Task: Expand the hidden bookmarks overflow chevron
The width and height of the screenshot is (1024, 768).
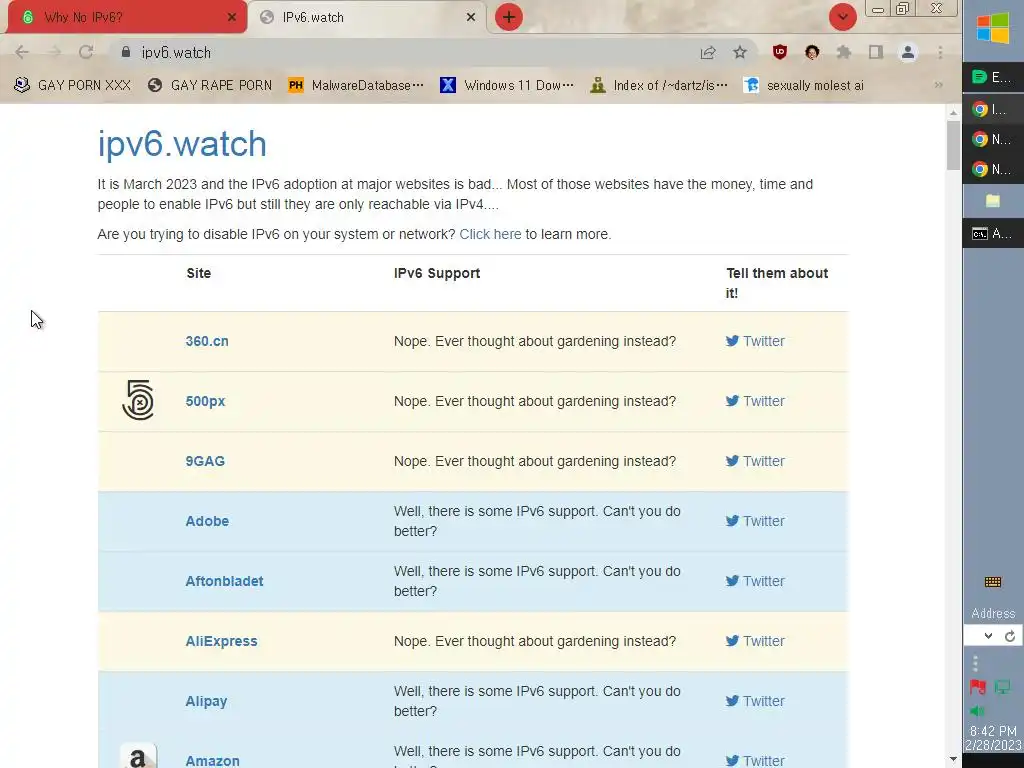Action: tap(938, 86)
